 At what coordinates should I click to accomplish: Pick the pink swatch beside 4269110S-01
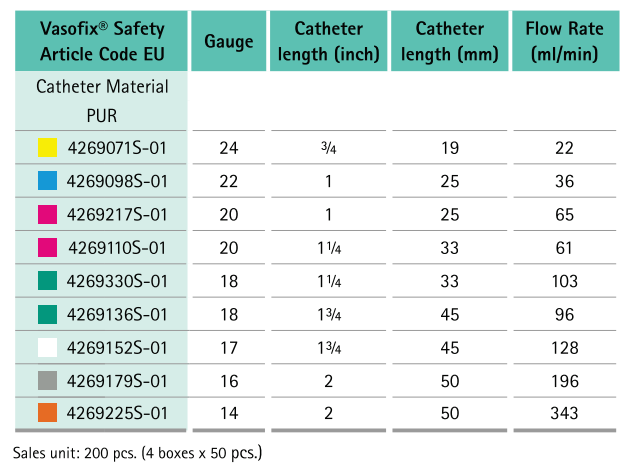[46, 248]
